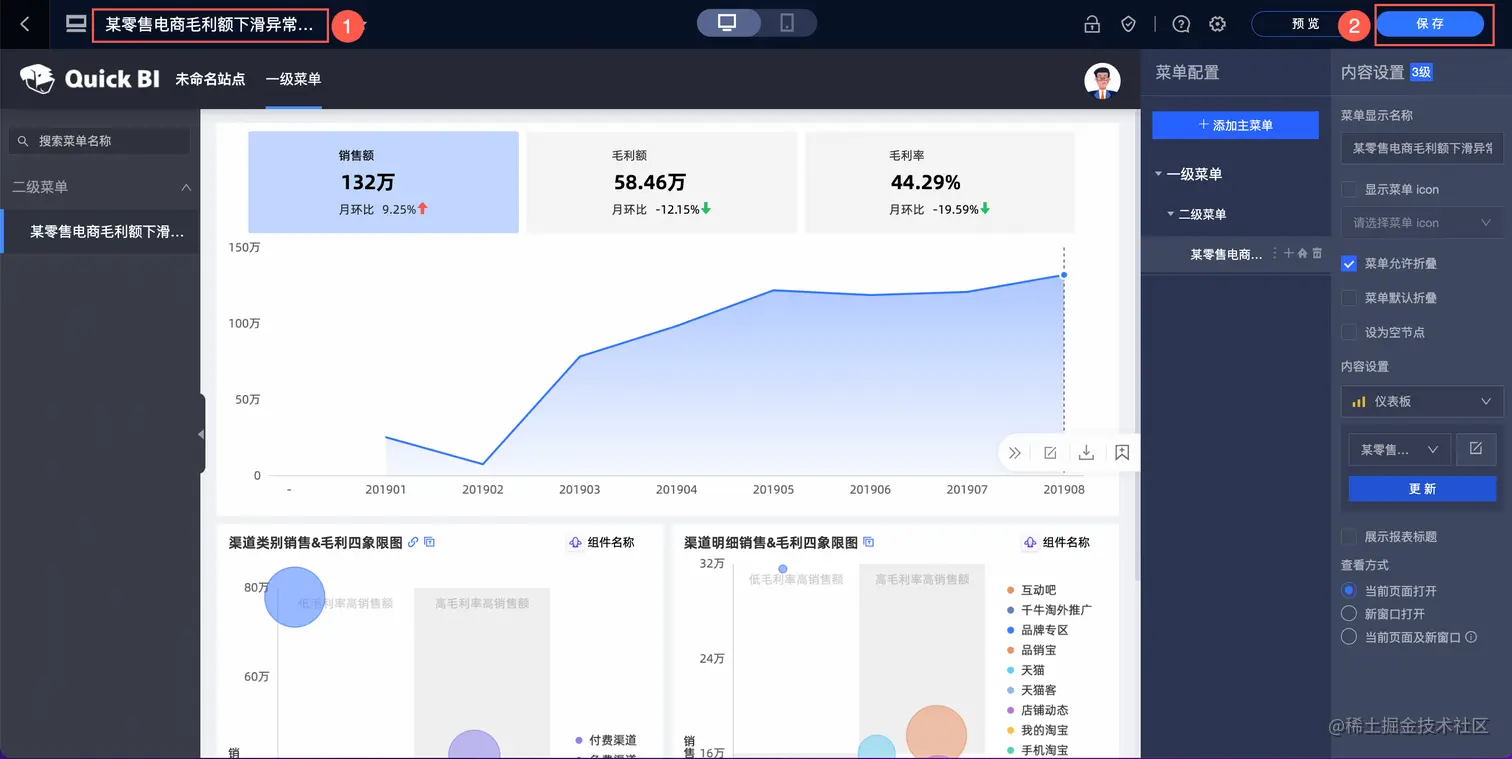The image size is (1512, 759).
Task: Collapse the 二级菜单 group in the left sidebar
Action: 186,187
